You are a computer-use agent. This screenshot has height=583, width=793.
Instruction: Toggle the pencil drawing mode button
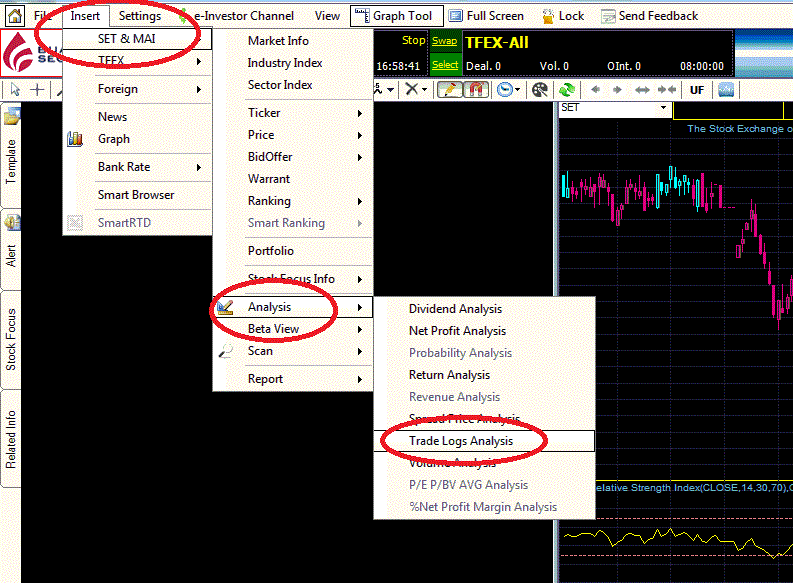(x=449, y=89)
